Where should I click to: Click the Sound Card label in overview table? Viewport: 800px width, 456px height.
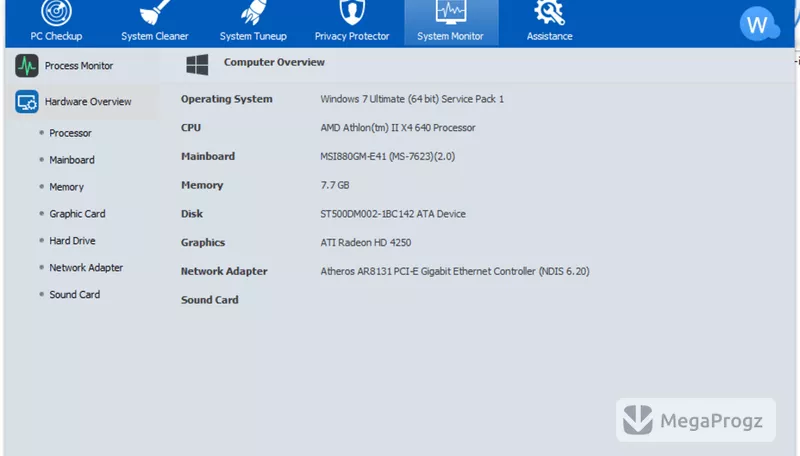click(x=210, y=300)
